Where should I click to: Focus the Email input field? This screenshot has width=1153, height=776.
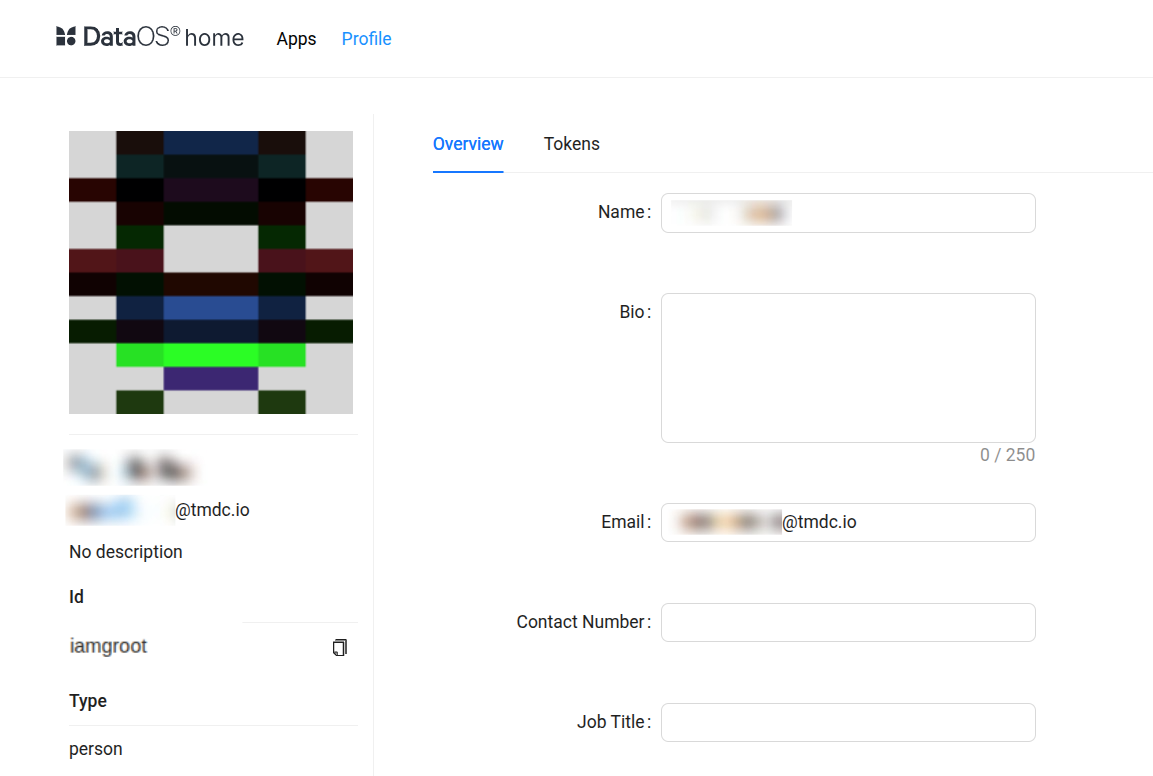click(x=848, y=522)
